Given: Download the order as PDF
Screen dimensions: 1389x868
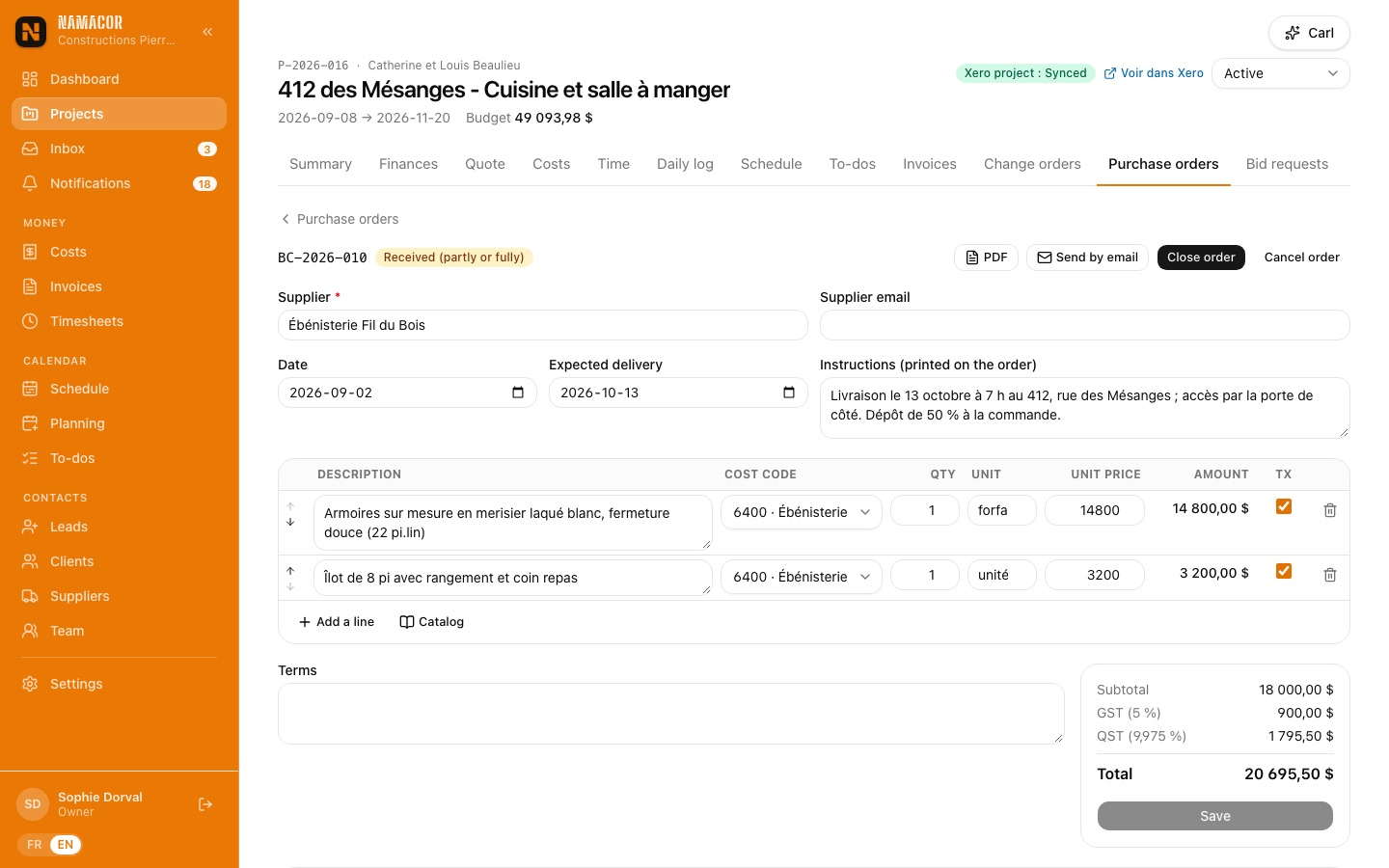Looking at the screenshot, I should (x=986, y=258).
